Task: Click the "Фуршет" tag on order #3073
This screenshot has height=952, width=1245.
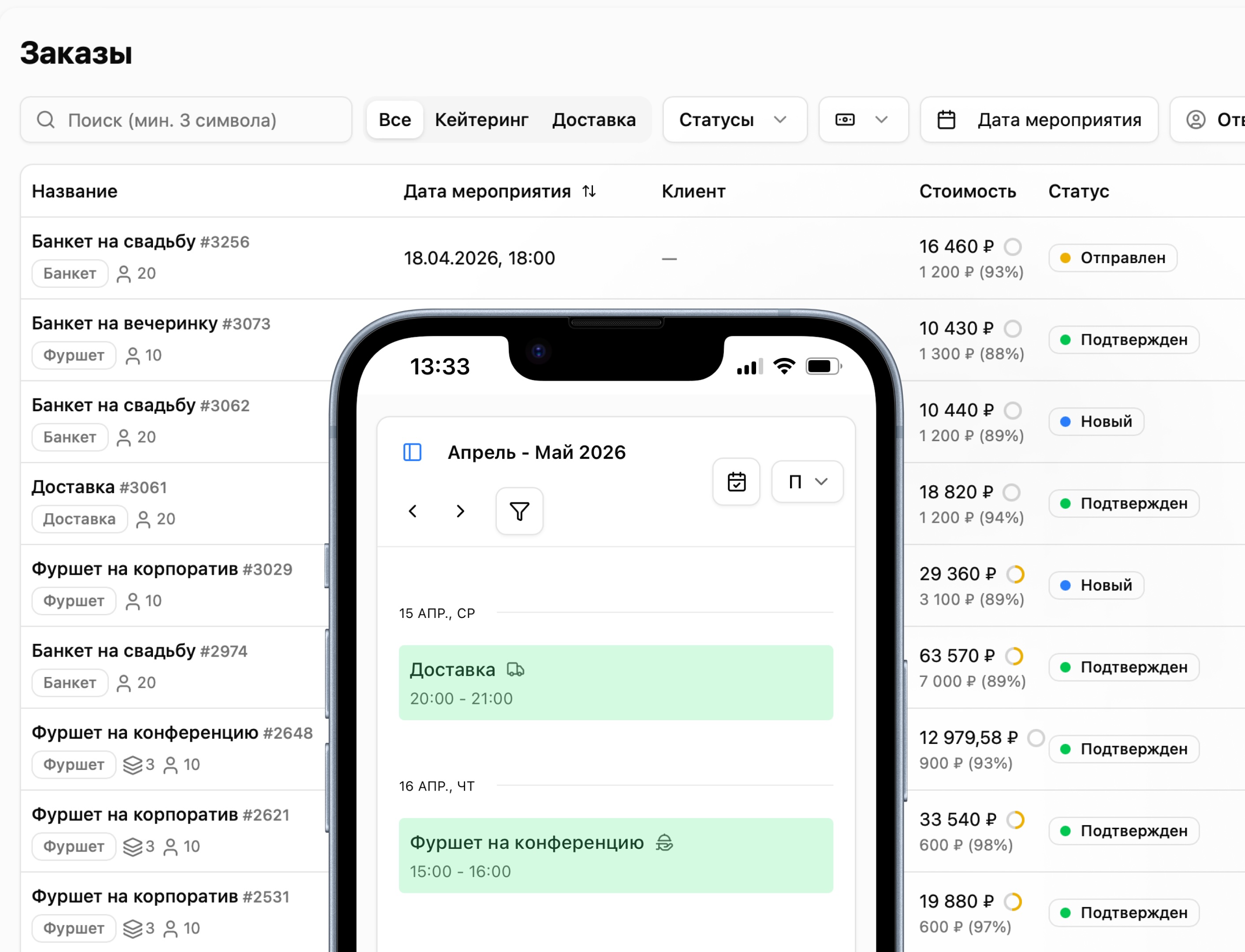Action: (x=74, y=355)
